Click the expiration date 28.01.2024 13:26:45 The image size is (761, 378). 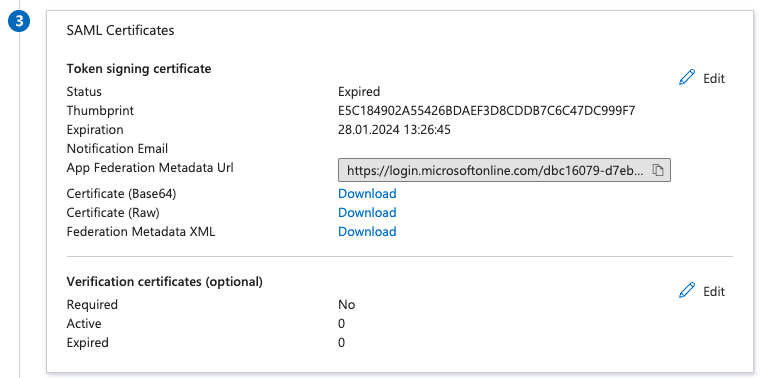(x=394, y=130)
